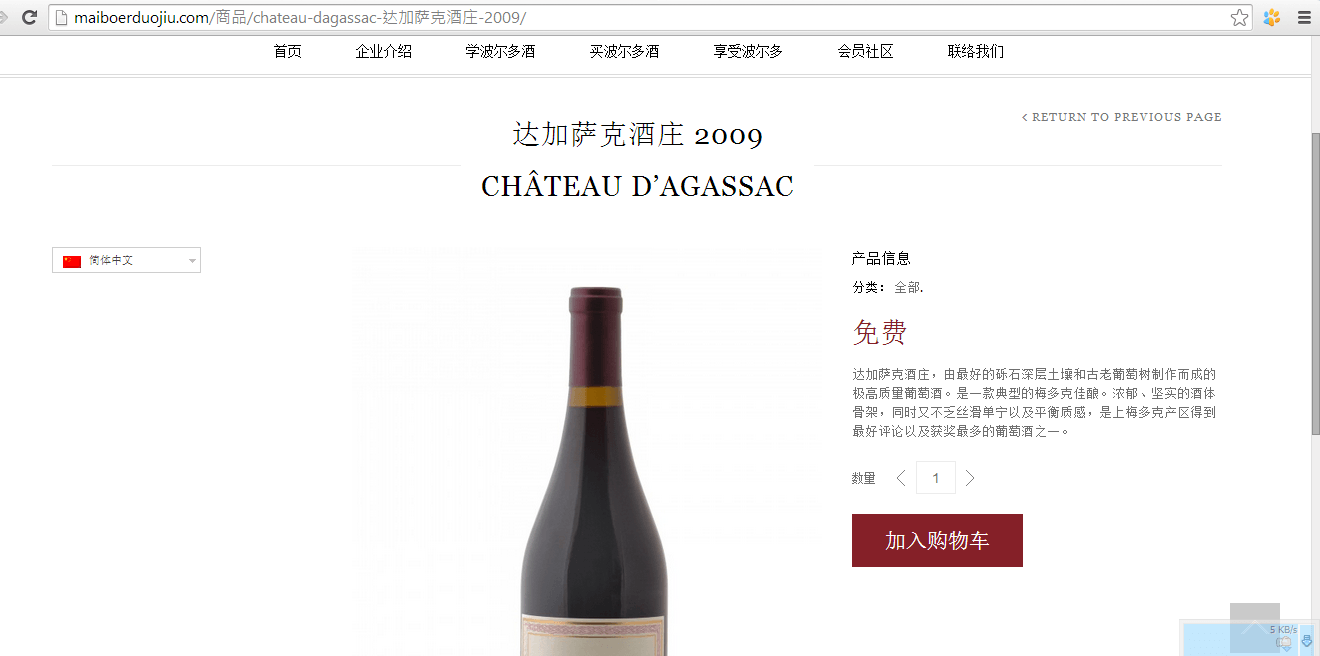Screen dimensions: 1320x656
Task: Bookmark this page with the star icon
Action: point(1239,17)
